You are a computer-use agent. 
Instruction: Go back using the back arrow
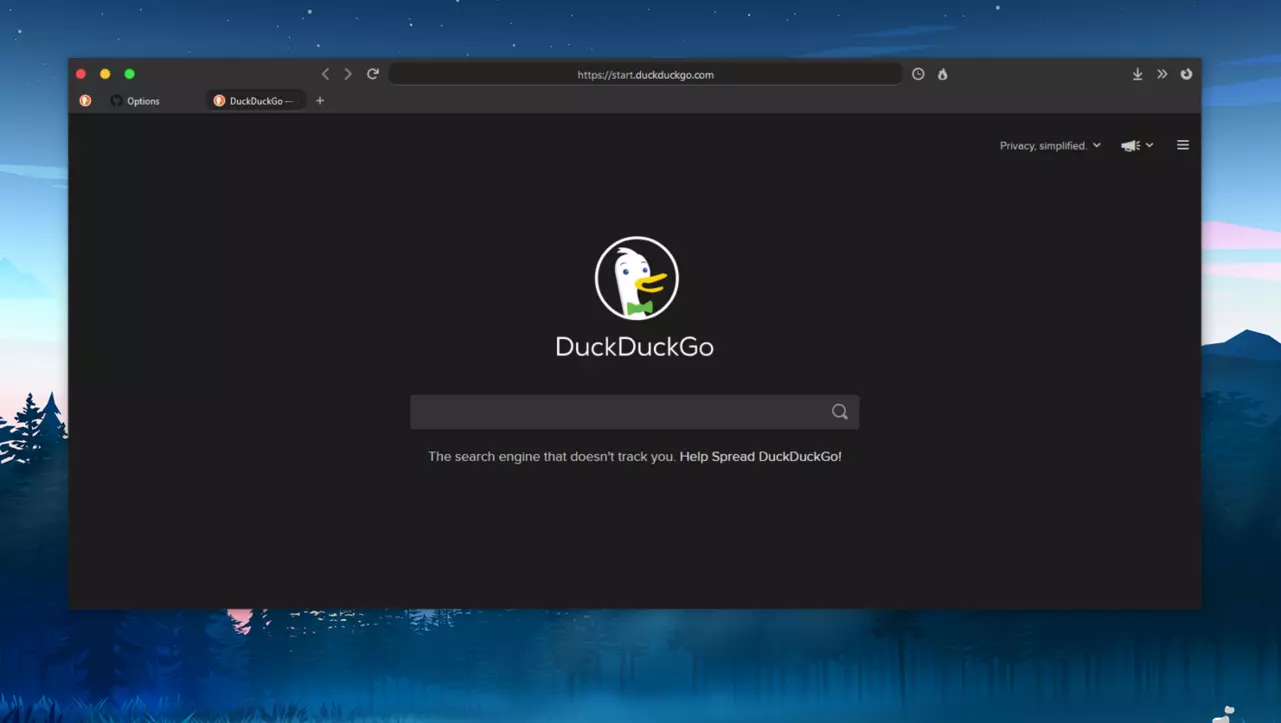click(x=325, y=73)
